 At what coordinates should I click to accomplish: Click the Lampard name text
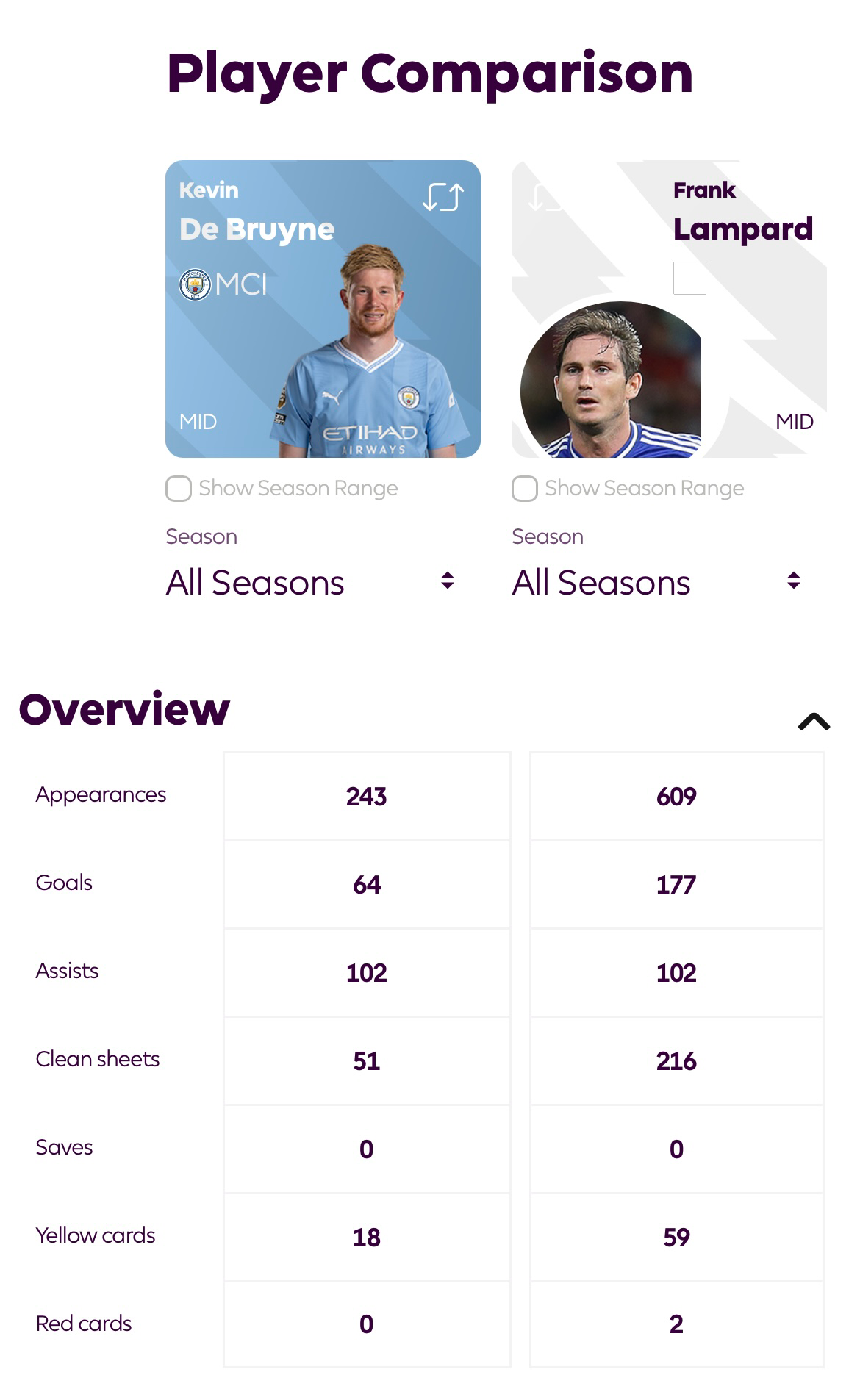pos(742,229)
